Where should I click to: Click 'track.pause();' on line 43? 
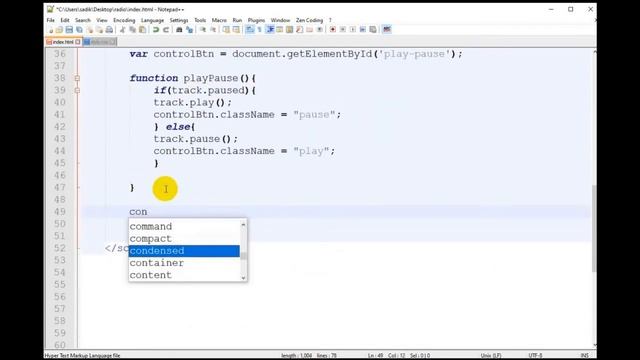click(x=196, y=139)
